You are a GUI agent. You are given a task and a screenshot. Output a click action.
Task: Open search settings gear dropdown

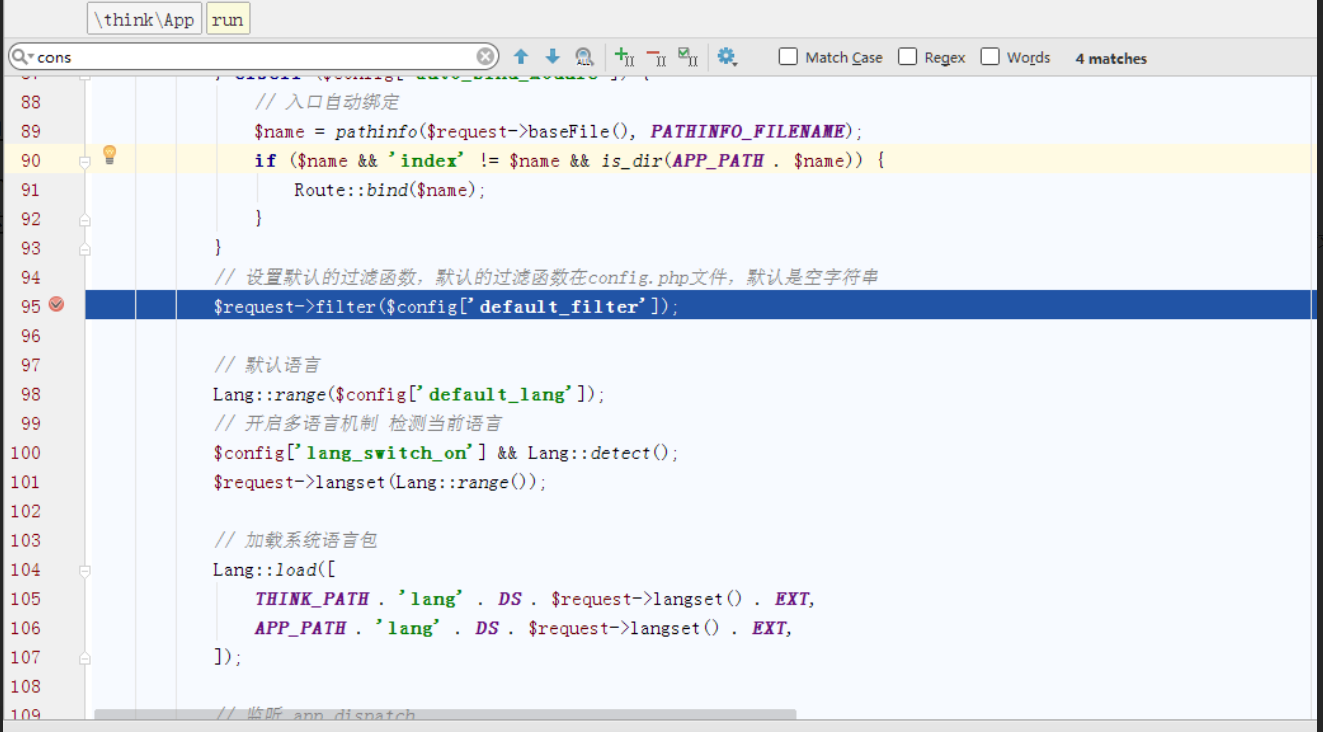(727, 57)
